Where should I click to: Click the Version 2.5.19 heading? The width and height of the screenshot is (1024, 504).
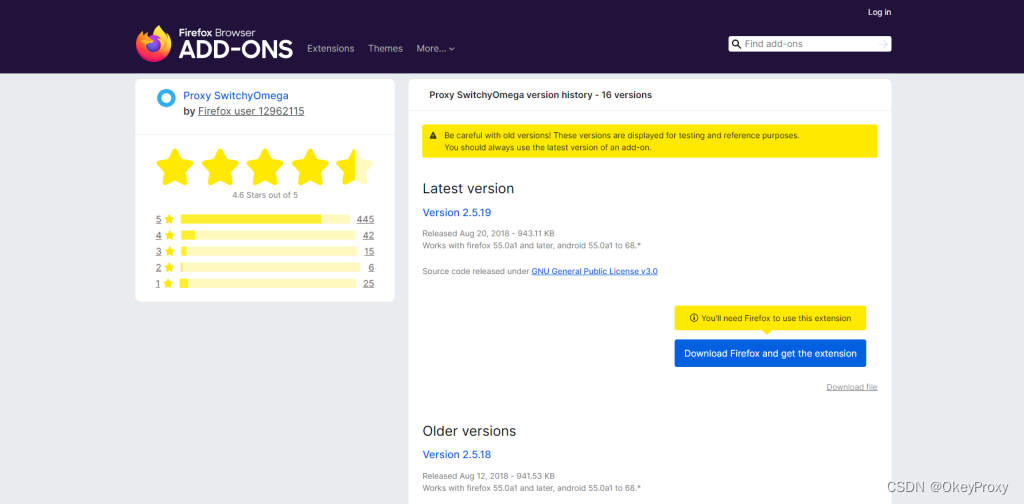[456, 212]
